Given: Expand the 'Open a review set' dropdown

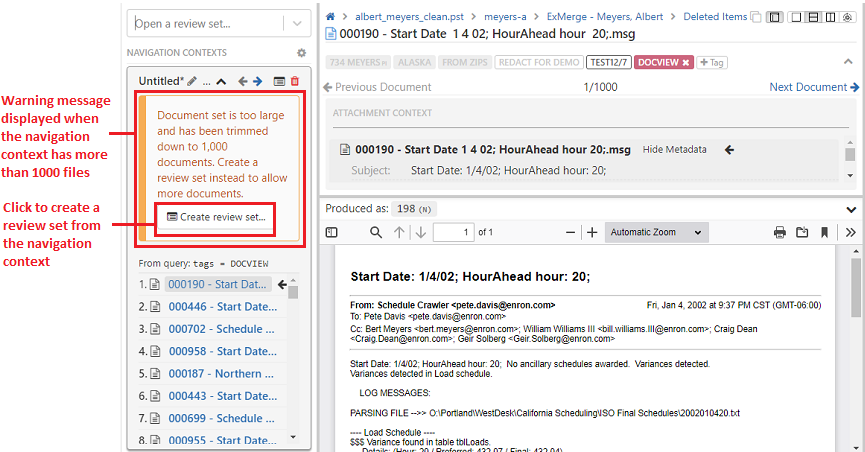Looking at the screenshot, I should pos(297,24).
